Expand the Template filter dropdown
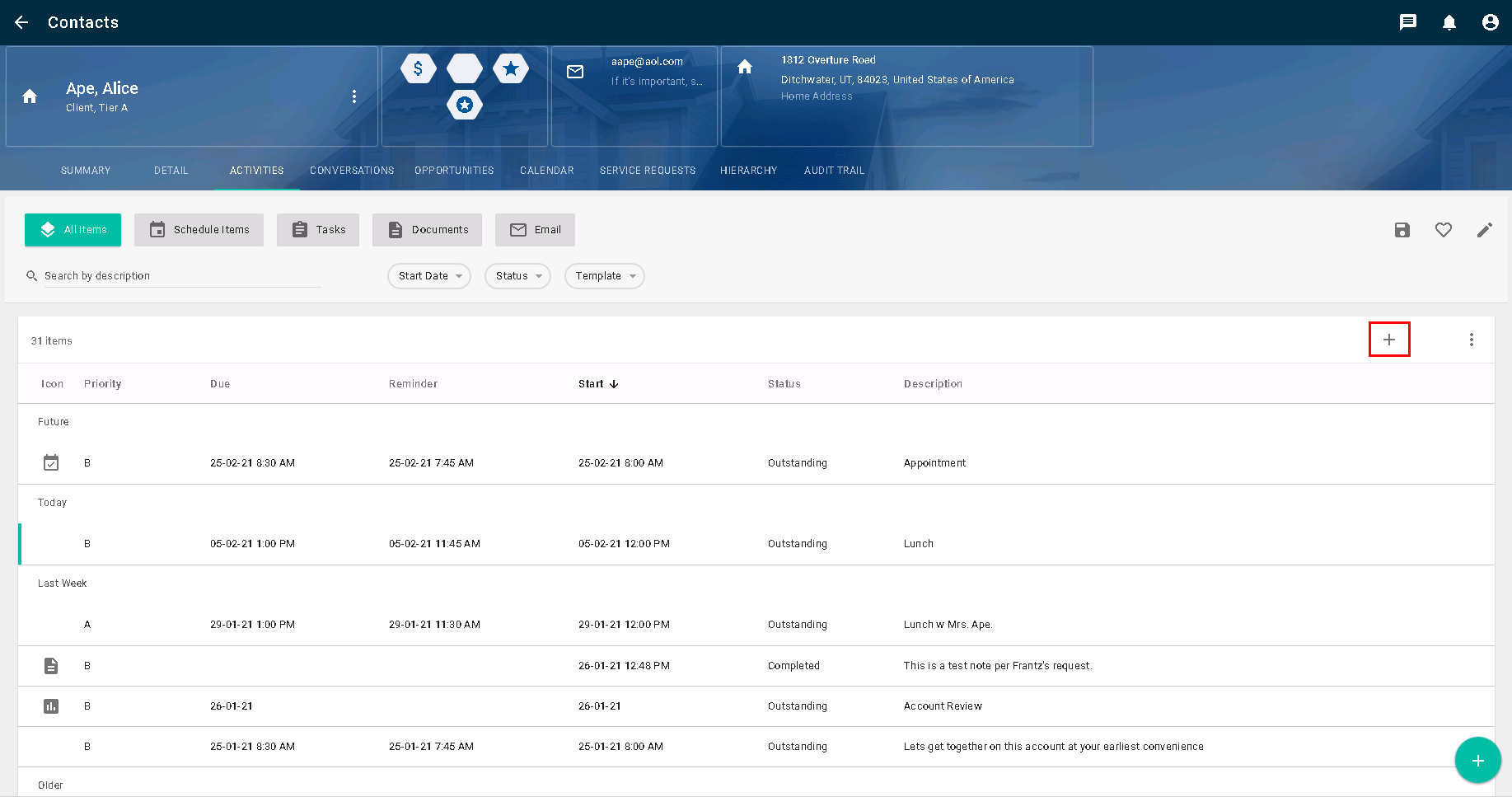Viewport: 1512px width, 797px height. tap(604, 276)
